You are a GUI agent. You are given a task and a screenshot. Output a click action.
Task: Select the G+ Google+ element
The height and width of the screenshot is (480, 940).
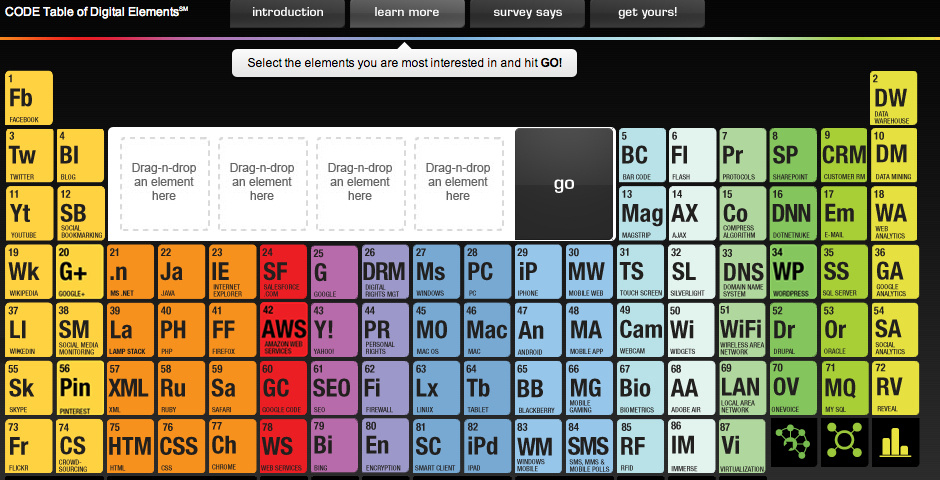(80, 271)
